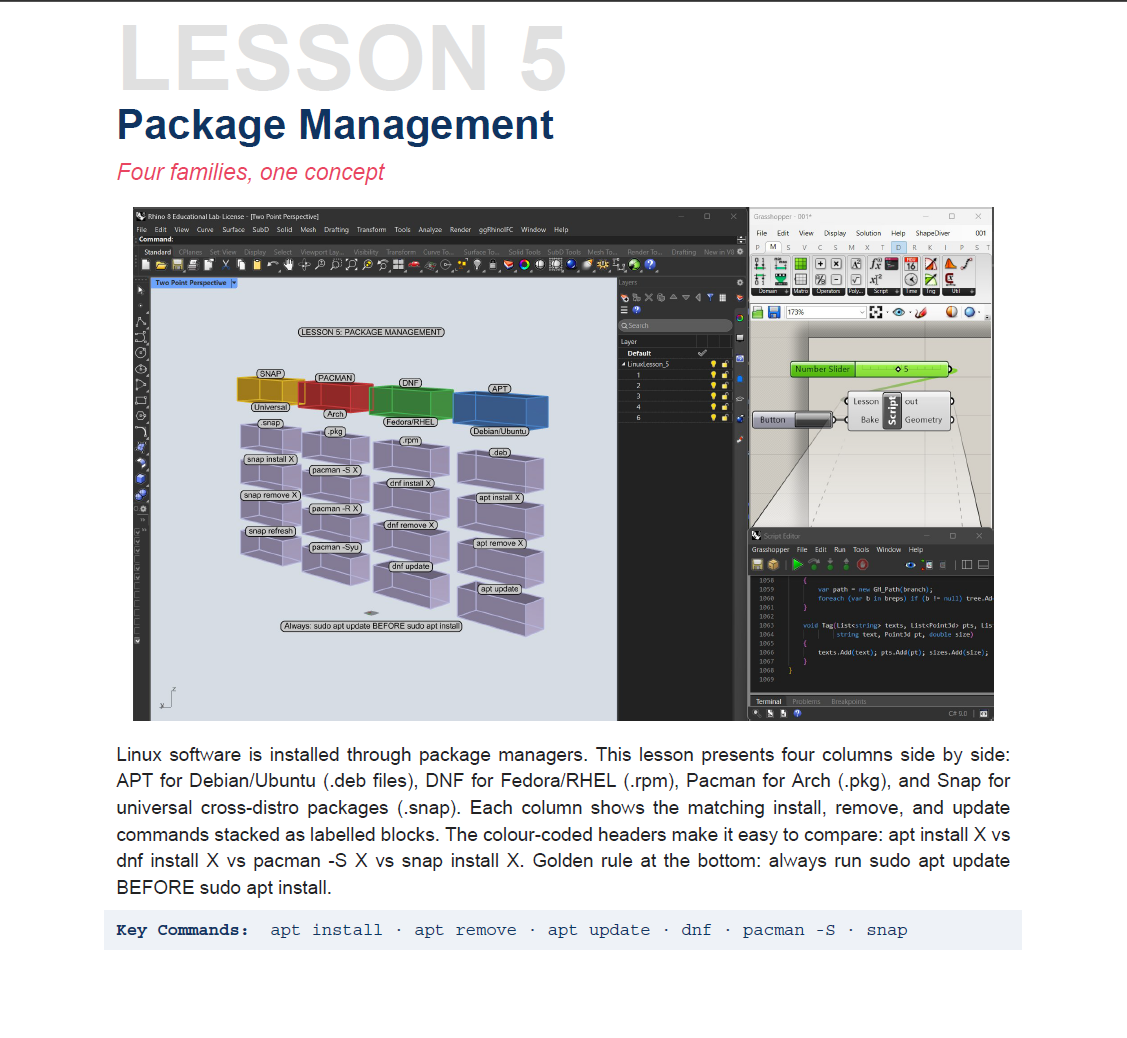Click the blue render sphere icon in Rhino
1127x1038 pixels.
(x=571, y=265)
